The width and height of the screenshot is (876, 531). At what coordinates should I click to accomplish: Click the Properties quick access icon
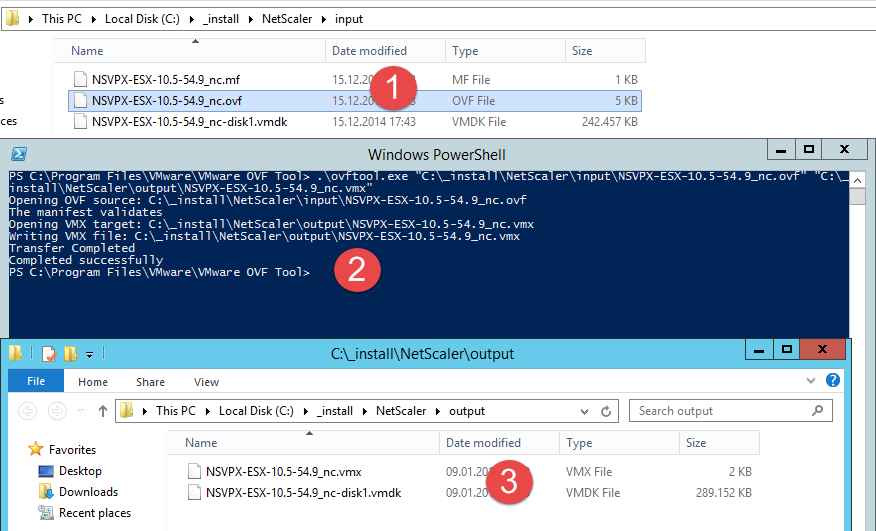click(49, 354)
